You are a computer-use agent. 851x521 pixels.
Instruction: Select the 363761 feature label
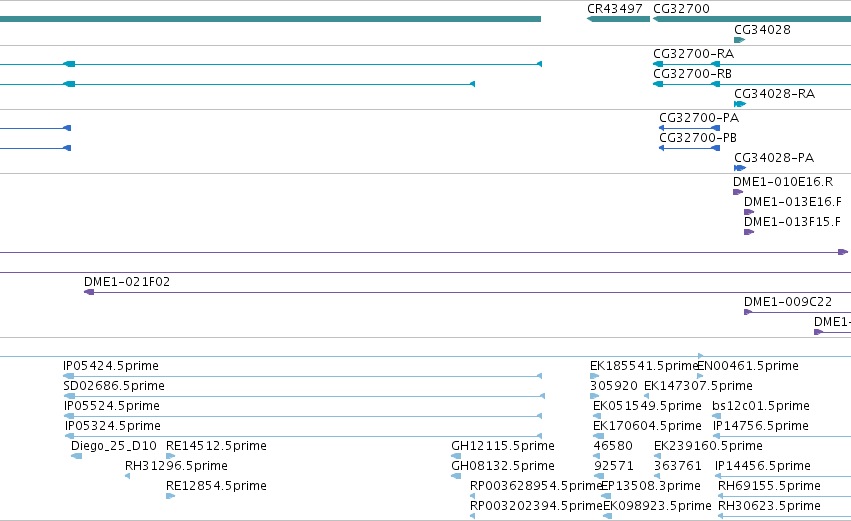[x=678, y=467]
